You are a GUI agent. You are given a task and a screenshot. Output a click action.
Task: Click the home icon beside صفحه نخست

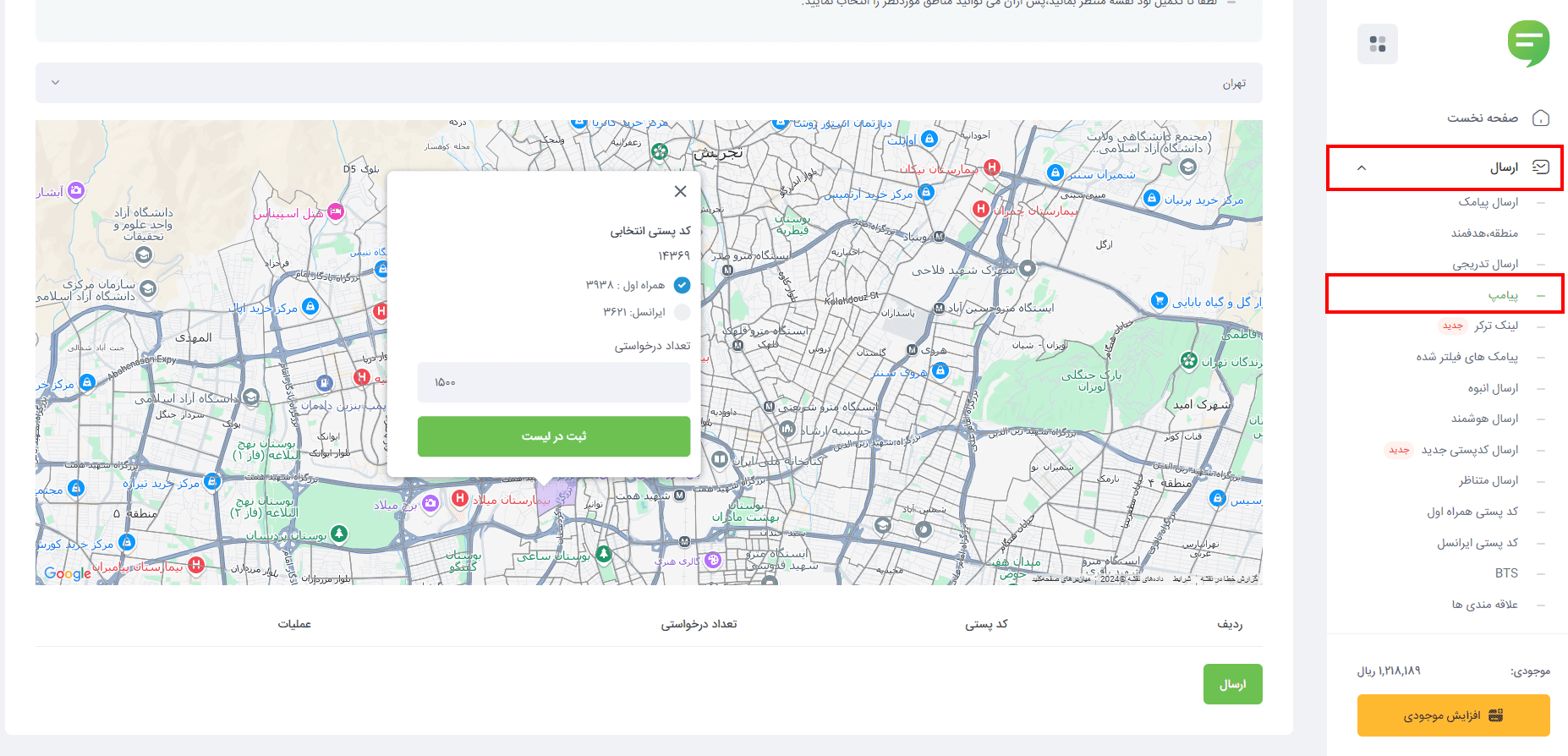pyautogui.click(x=1541, y=118)
